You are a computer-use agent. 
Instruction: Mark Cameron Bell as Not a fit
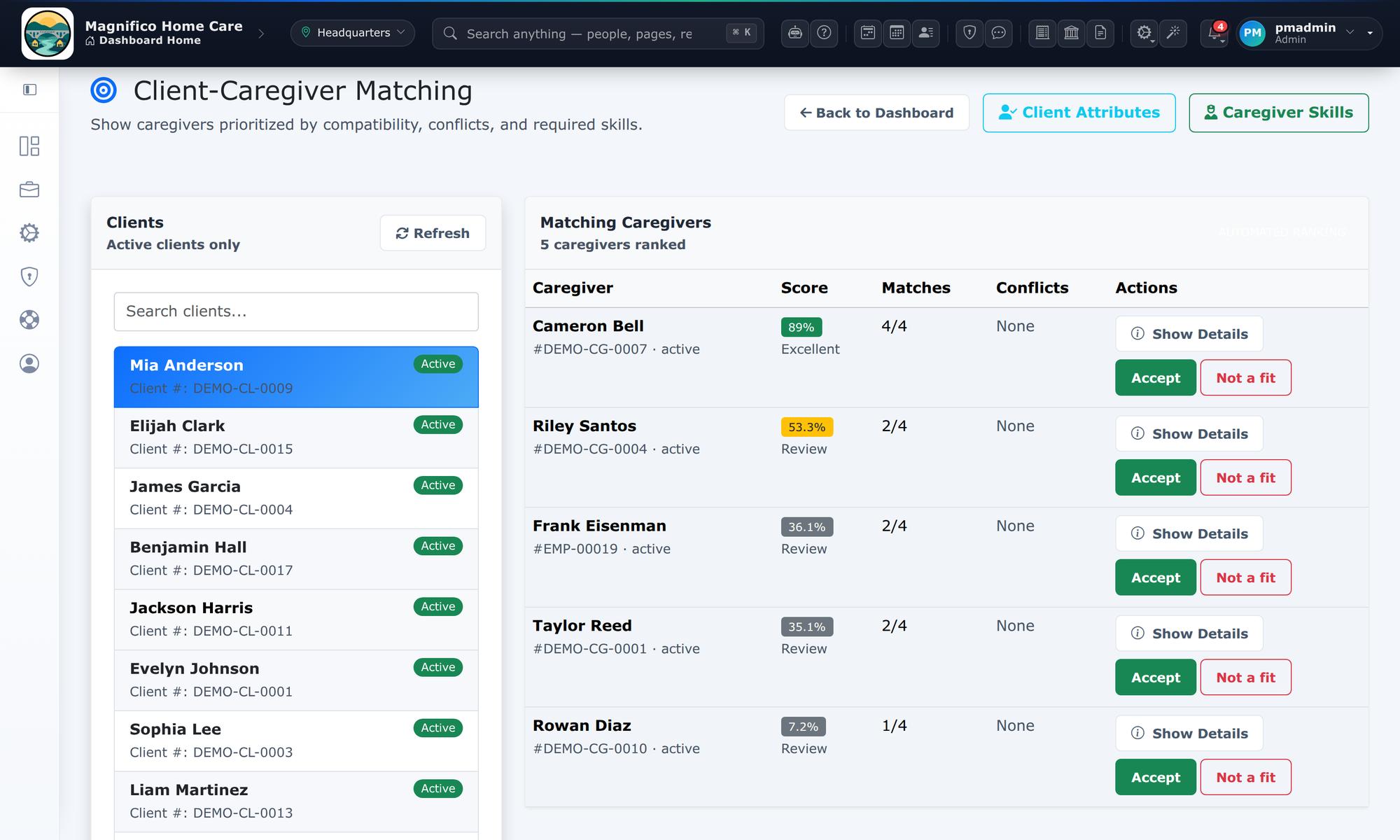(x=1245, y=378)
